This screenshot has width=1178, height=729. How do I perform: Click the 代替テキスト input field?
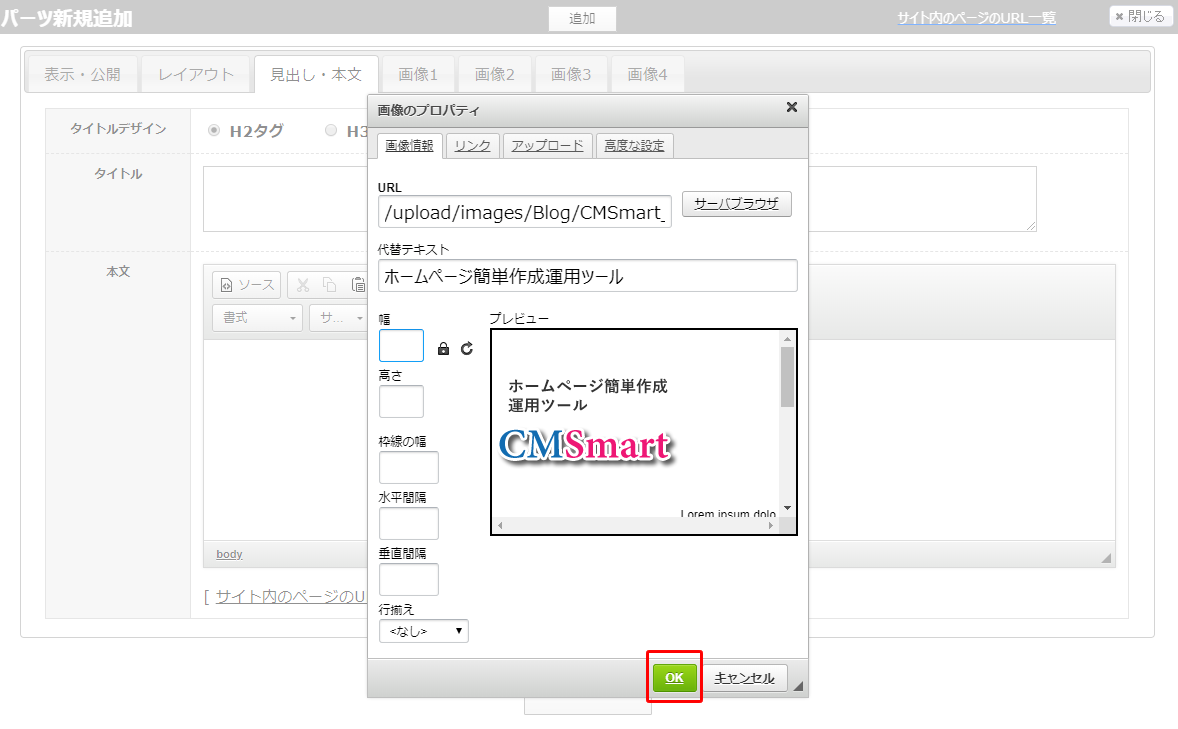[x=587, y=276]
